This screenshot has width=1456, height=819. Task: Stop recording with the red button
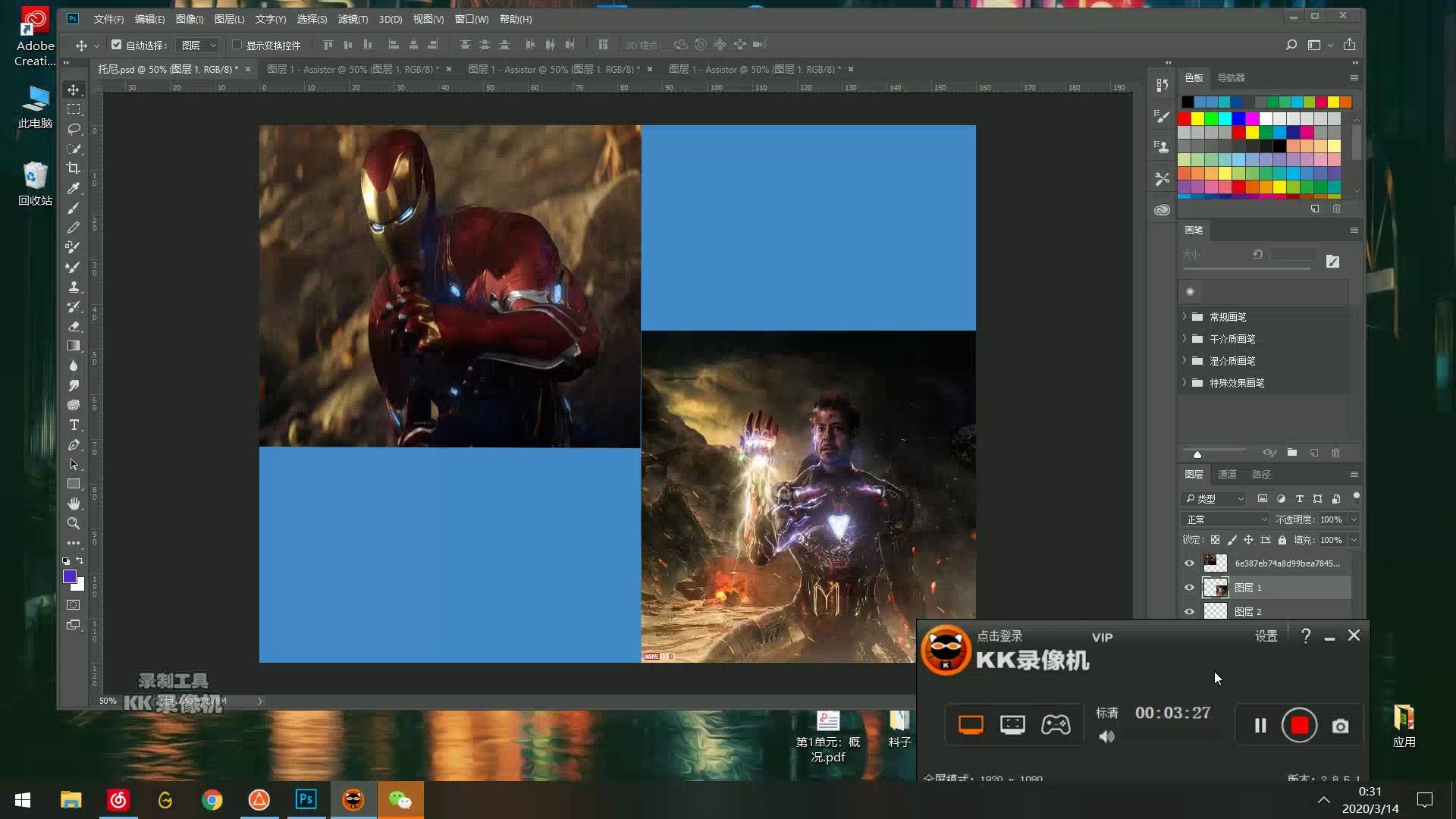[1299, 726]
